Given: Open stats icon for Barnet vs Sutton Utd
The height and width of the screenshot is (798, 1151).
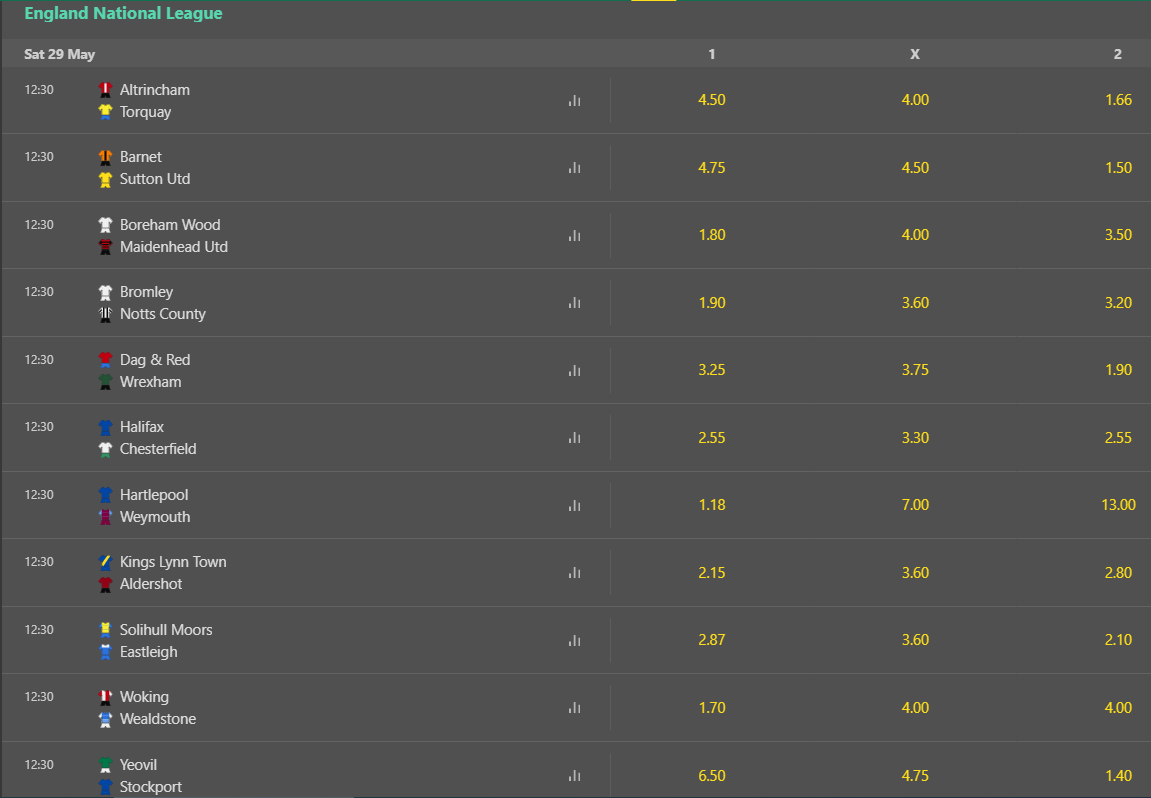Looking at the screenshot, I should 574,168.
